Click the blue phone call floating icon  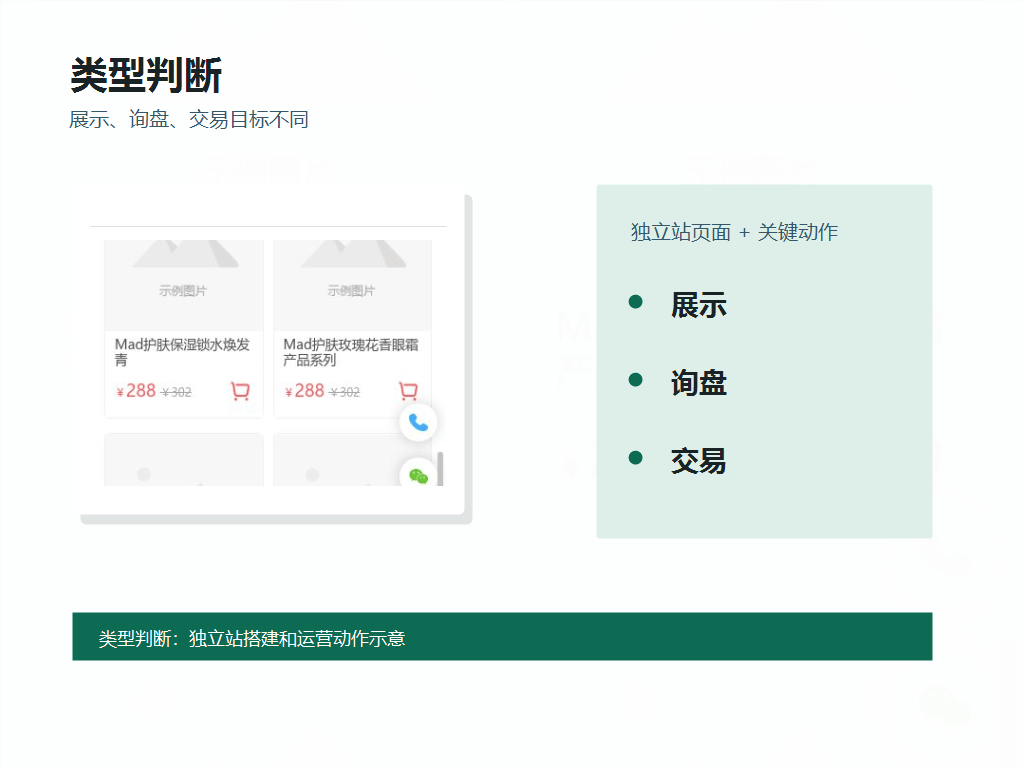tap(418, 423)
